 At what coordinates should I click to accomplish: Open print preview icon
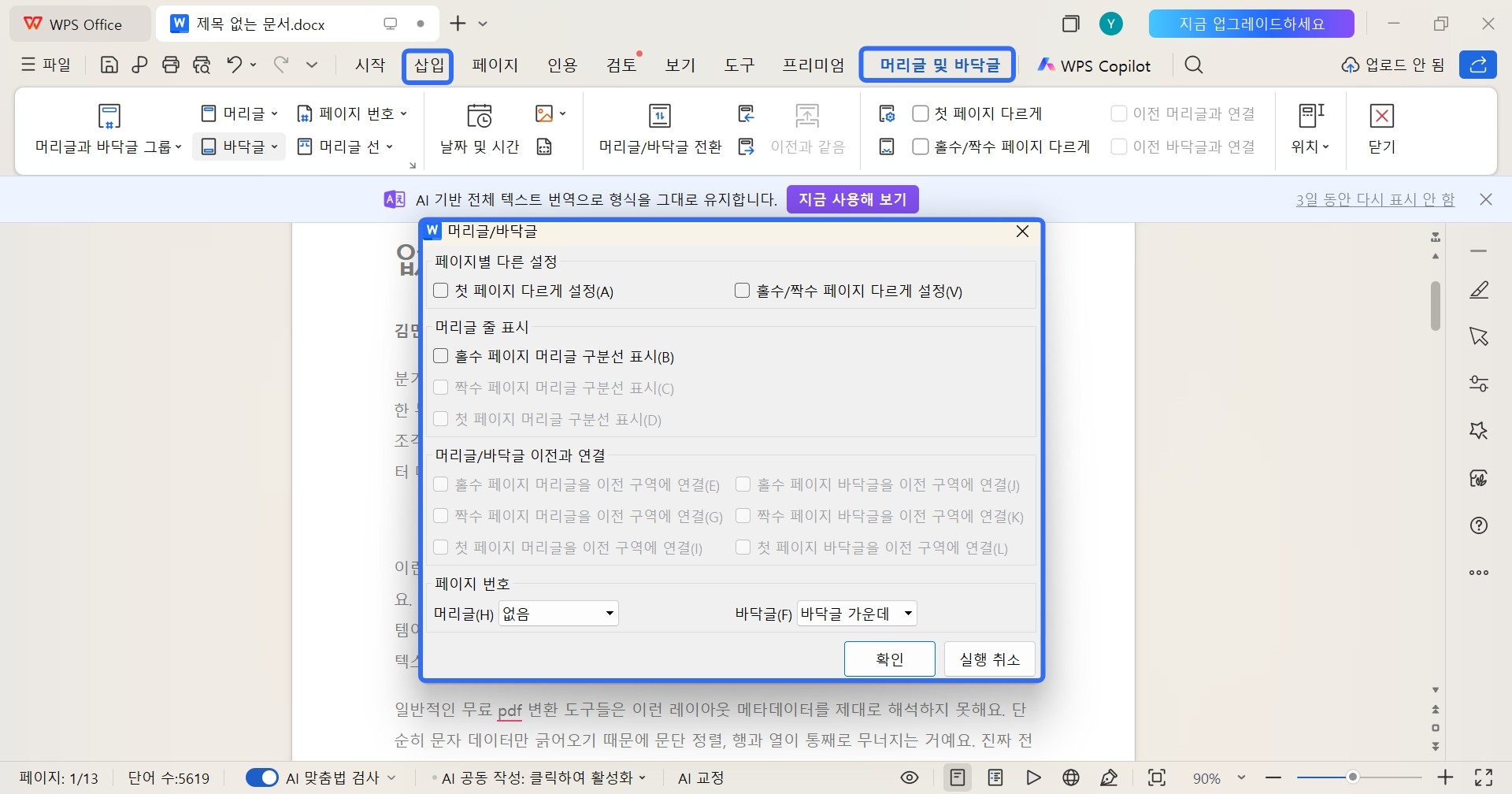202,65
